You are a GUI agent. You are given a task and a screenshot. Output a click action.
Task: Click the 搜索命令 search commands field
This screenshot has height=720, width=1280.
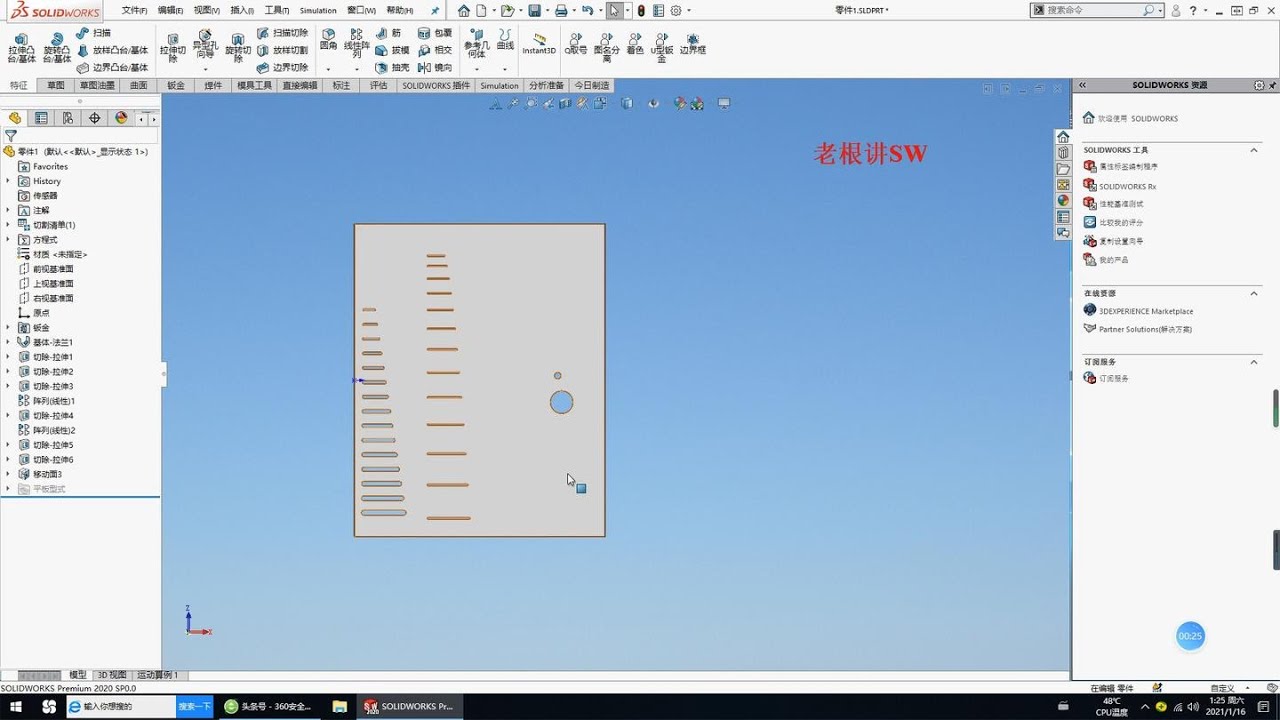[1097, 10]
